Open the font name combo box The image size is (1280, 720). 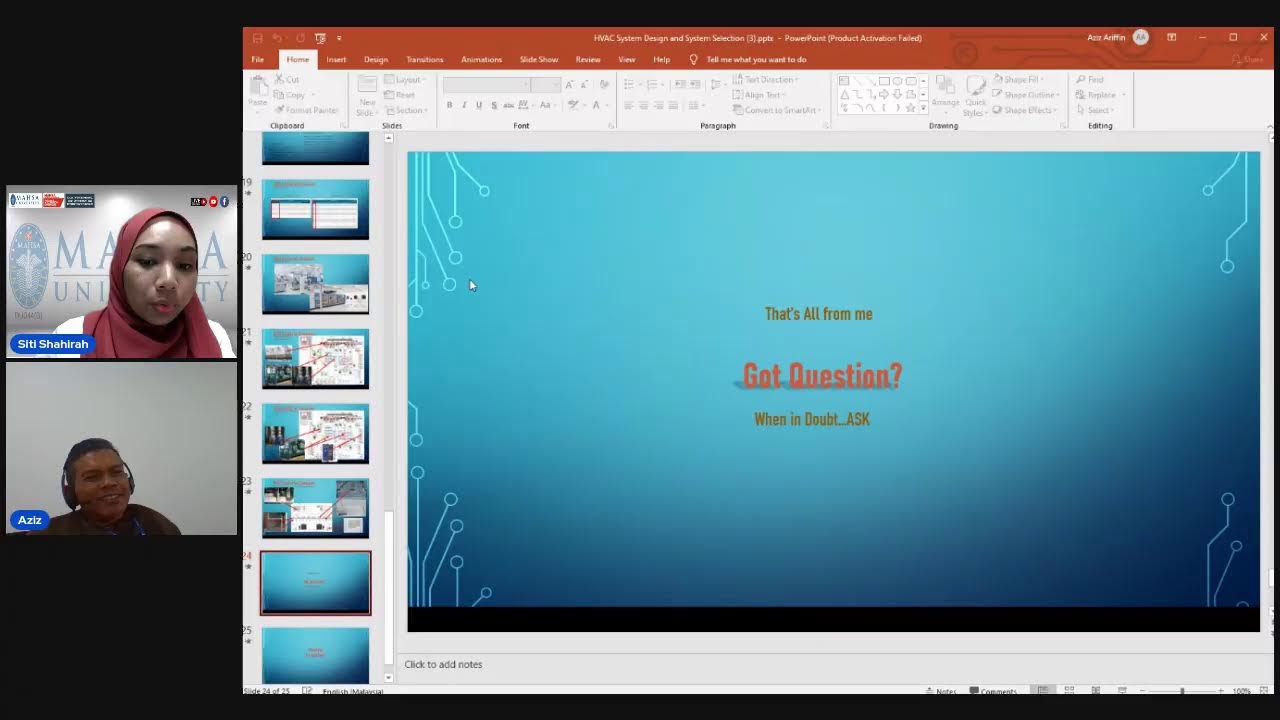[x=487, y=85]
